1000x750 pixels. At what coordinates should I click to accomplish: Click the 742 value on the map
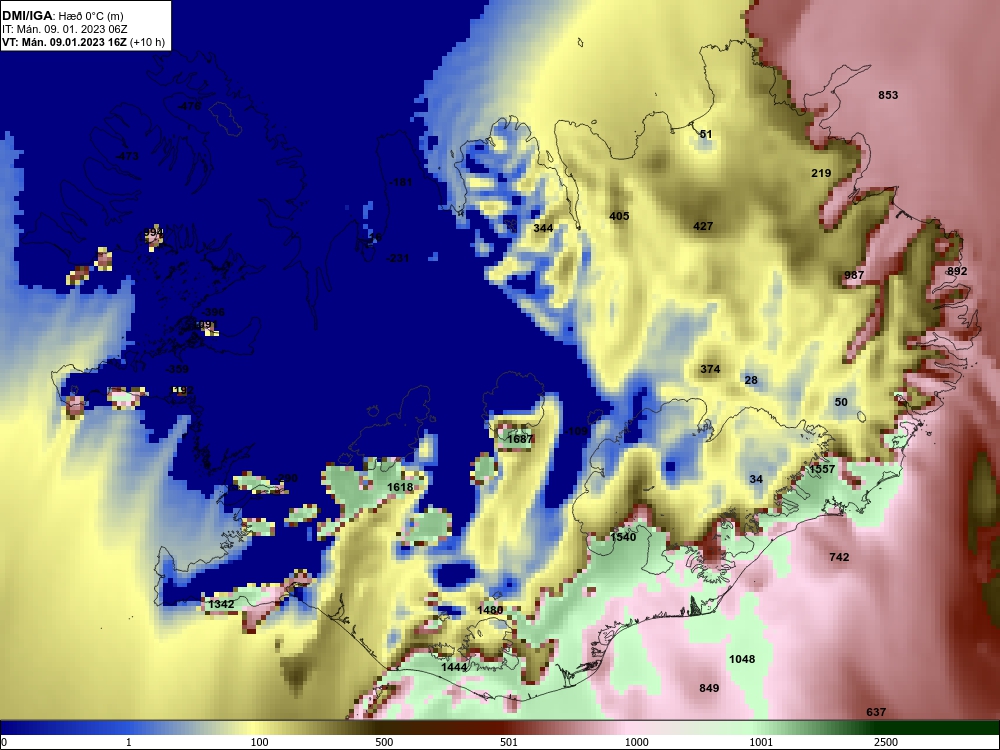839,557
